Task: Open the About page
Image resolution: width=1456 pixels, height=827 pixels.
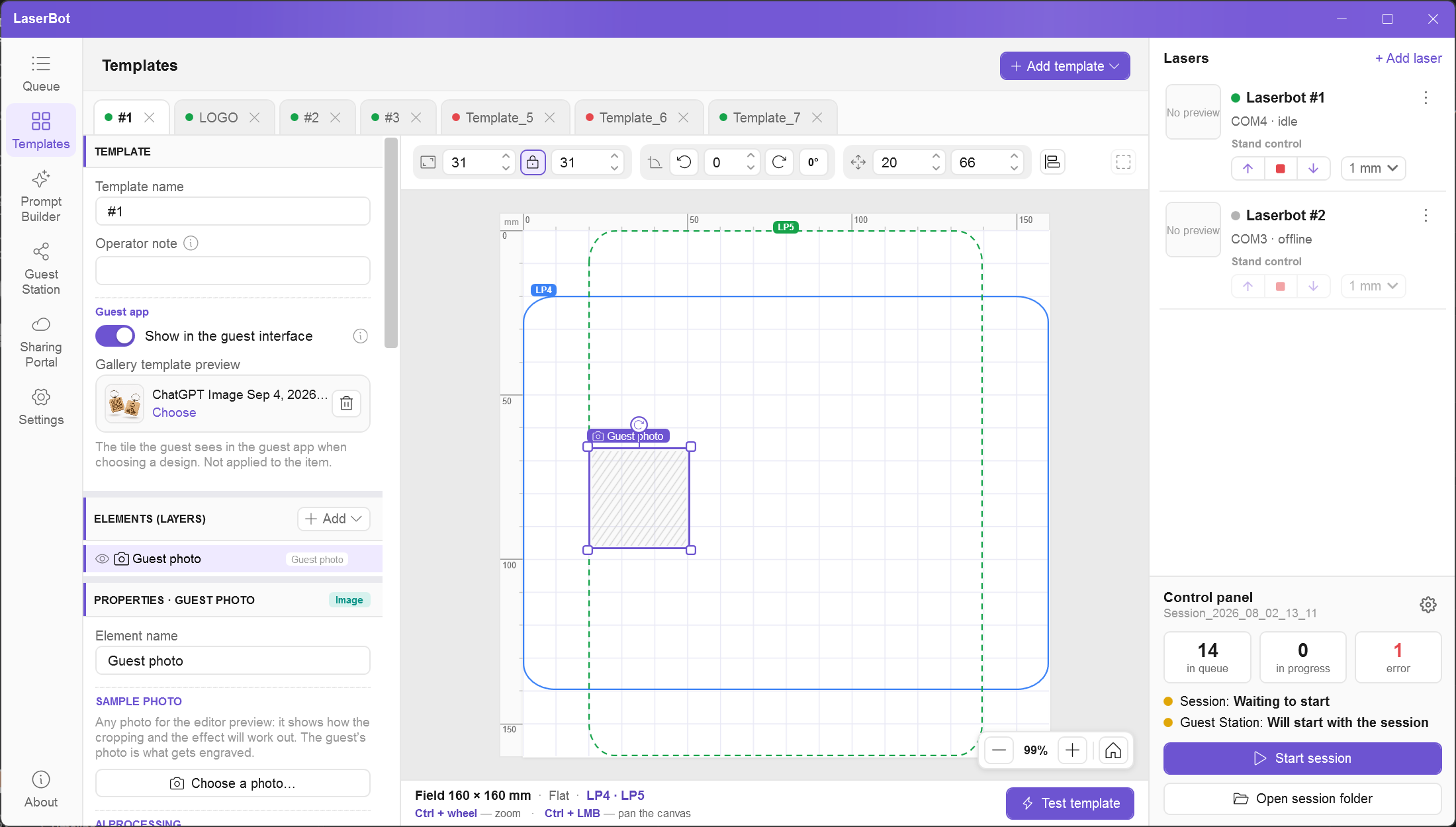Action: [41, 789]
